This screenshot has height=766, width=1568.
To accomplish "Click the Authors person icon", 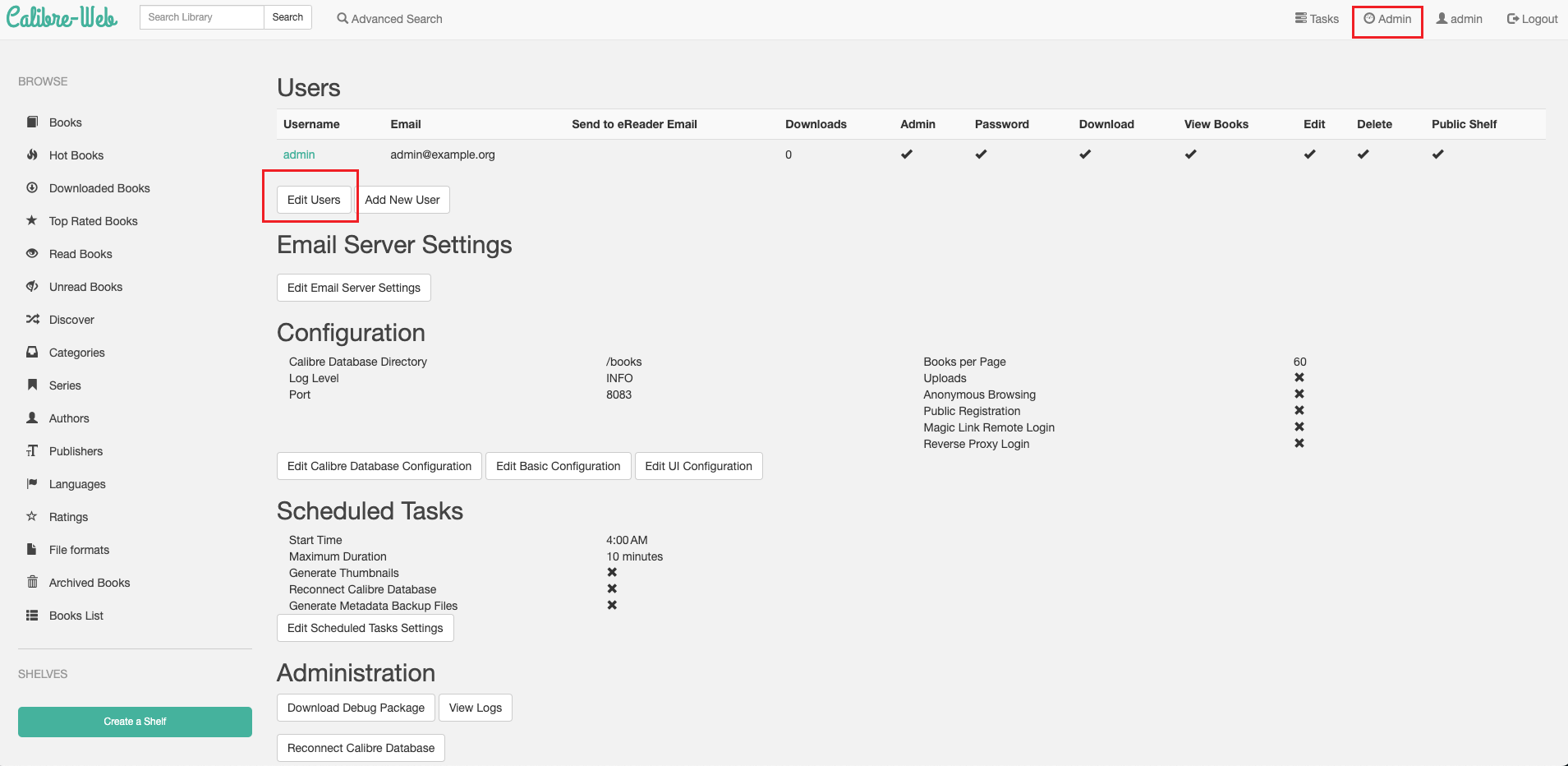I will 32,418.
